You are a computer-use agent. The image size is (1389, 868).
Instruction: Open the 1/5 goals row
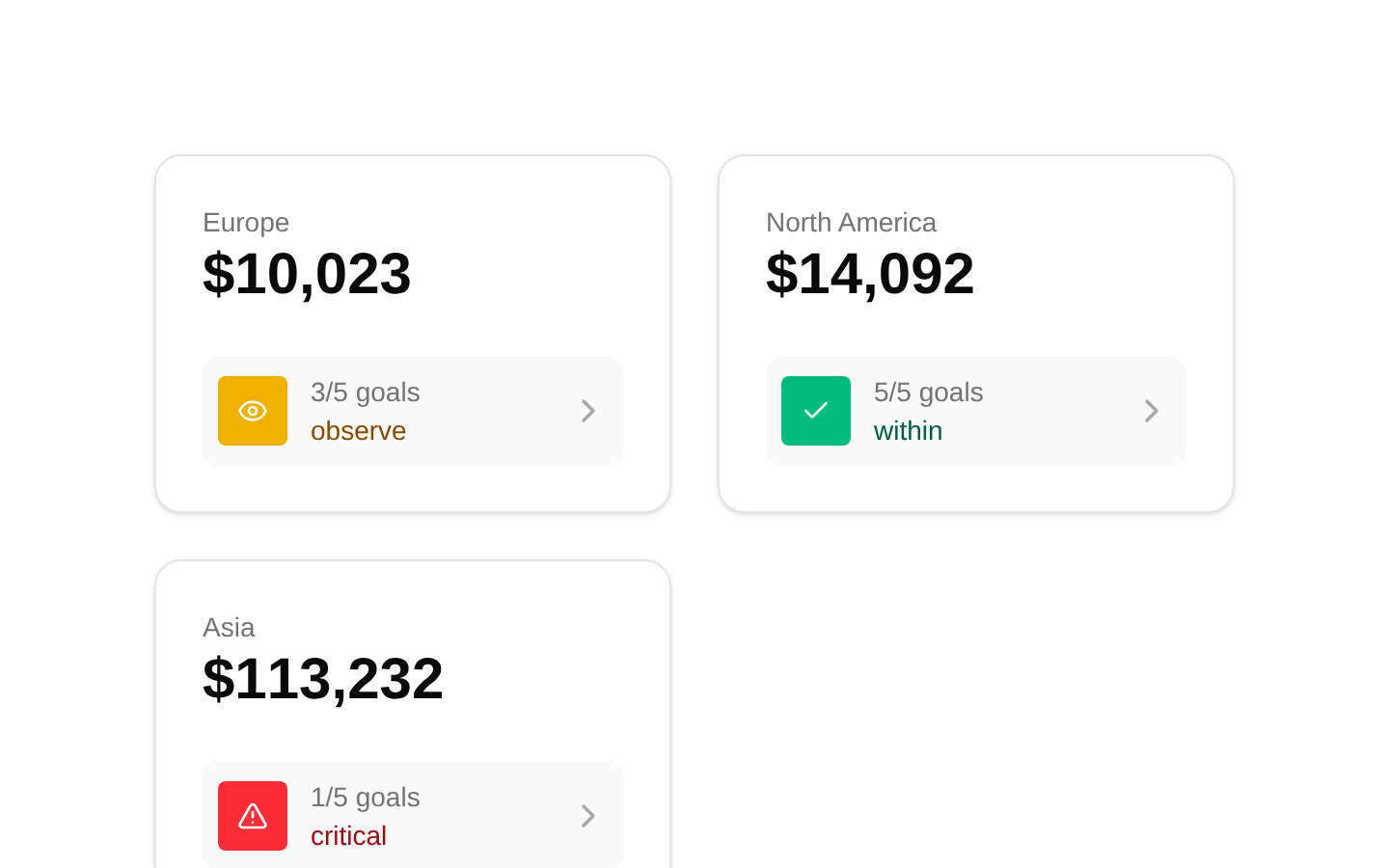click(x=413, y=815)
